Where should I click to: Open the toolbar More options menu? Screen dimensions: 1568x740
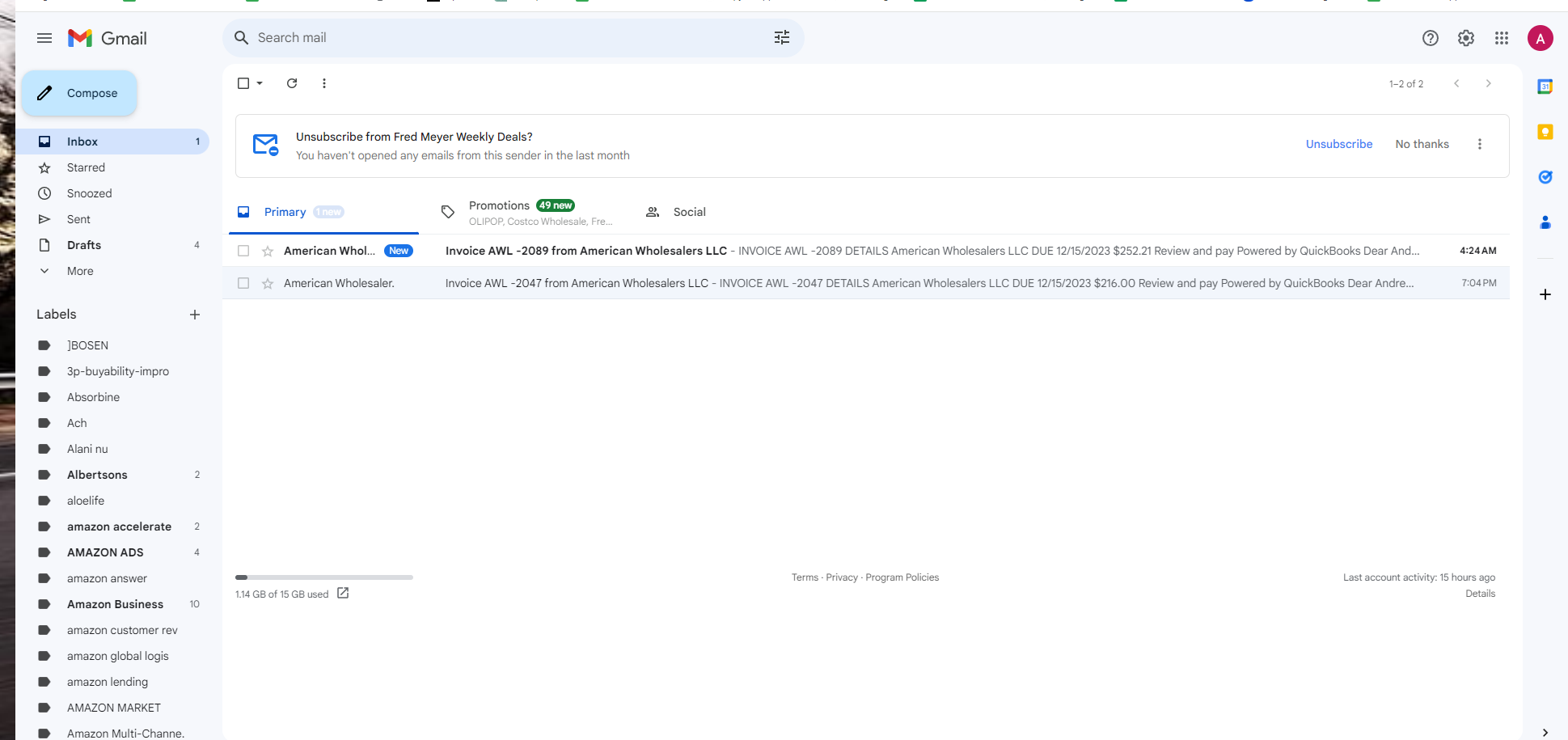point(324,83)
